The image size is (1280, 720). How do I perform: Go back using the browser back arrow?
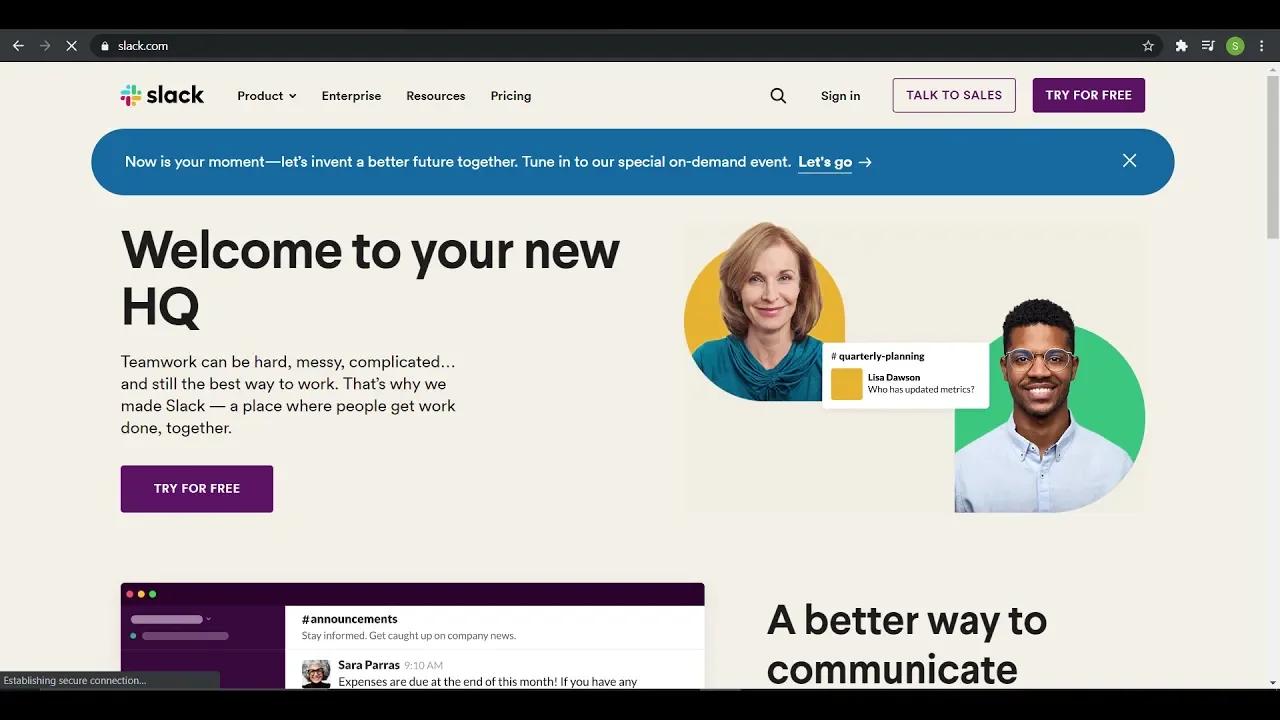tap(18, 46)
